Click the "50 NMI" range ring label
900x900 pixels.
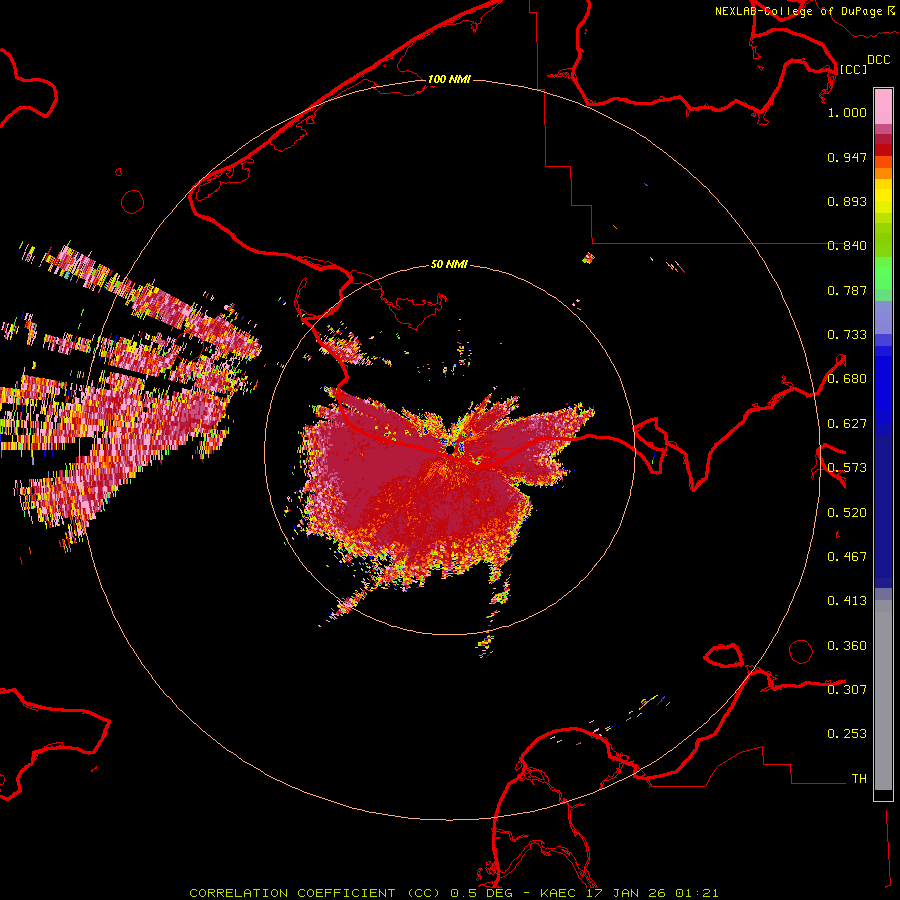click(x=449, y=264)
